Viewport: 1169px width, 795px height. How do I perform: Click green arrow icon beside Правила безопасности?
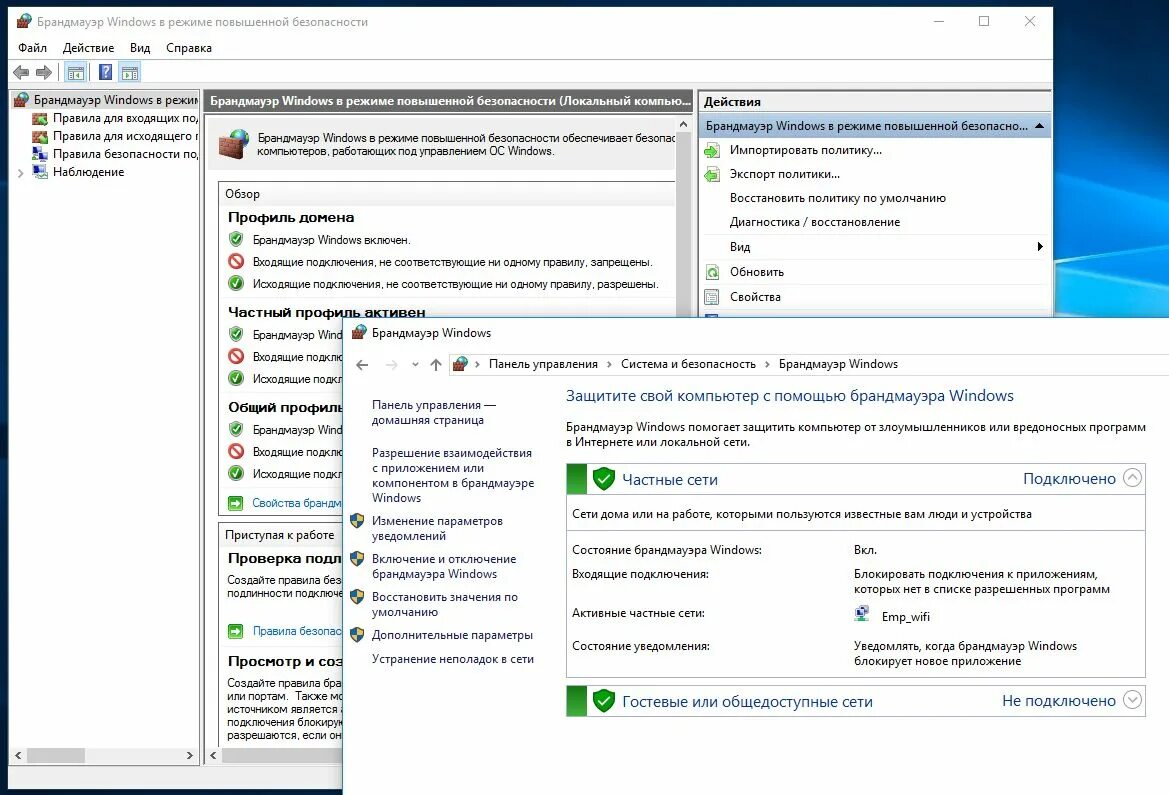(x=236, y=632)
